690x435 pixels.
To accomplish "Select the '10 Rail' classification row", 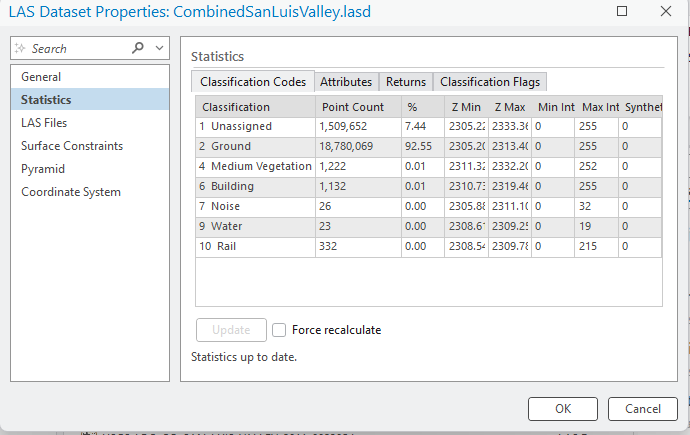I will point(429,246).
